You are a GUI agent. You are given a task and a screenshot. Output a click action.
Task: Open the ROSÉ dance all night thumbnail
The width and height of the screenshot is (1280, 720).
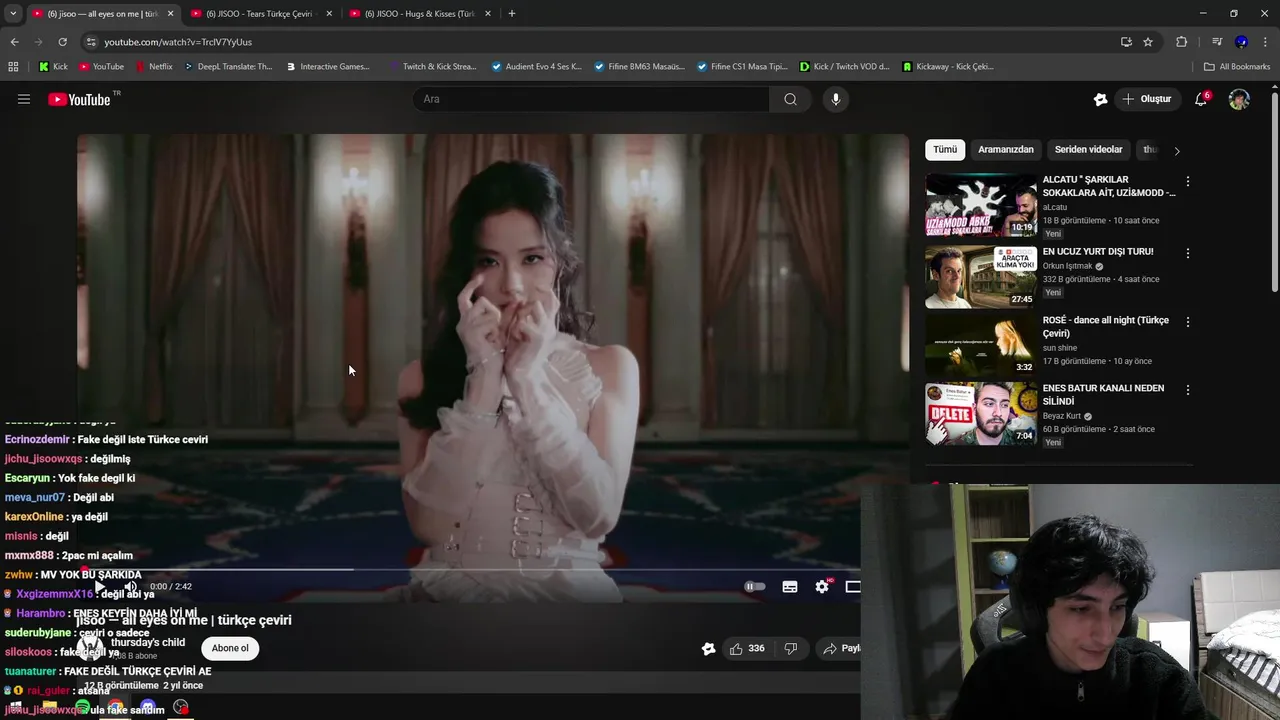point(981,345)
